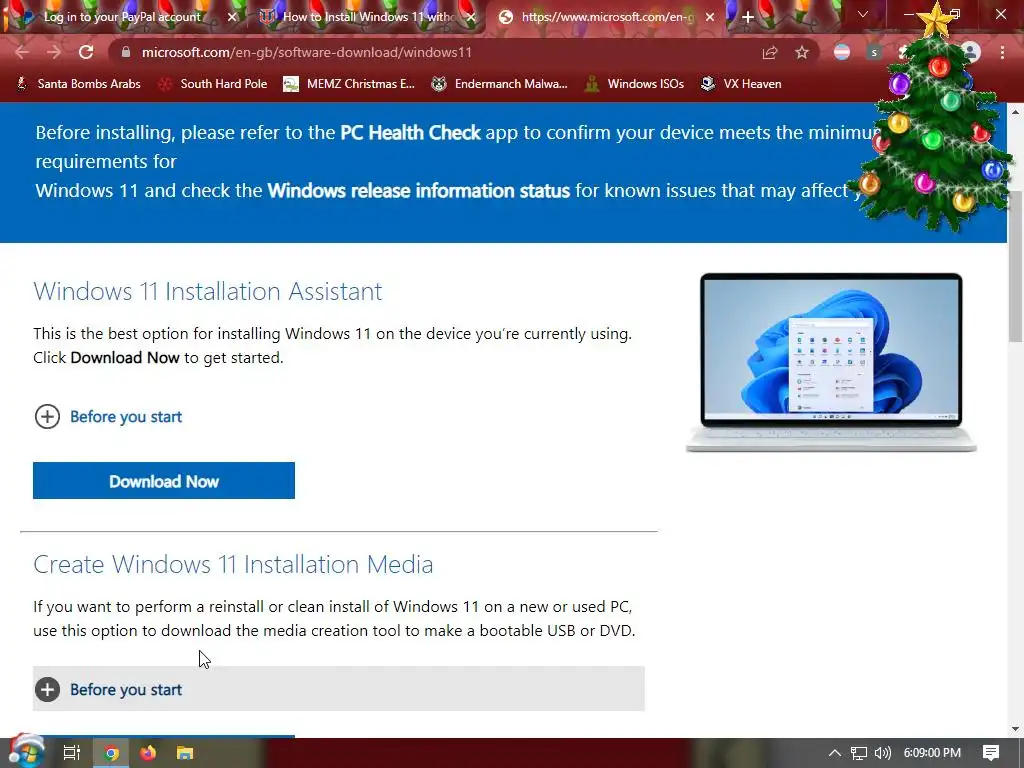Go back with the browser back arrow
The image size is (1024, 768).
pyautogui.click(x=22, y=52)
